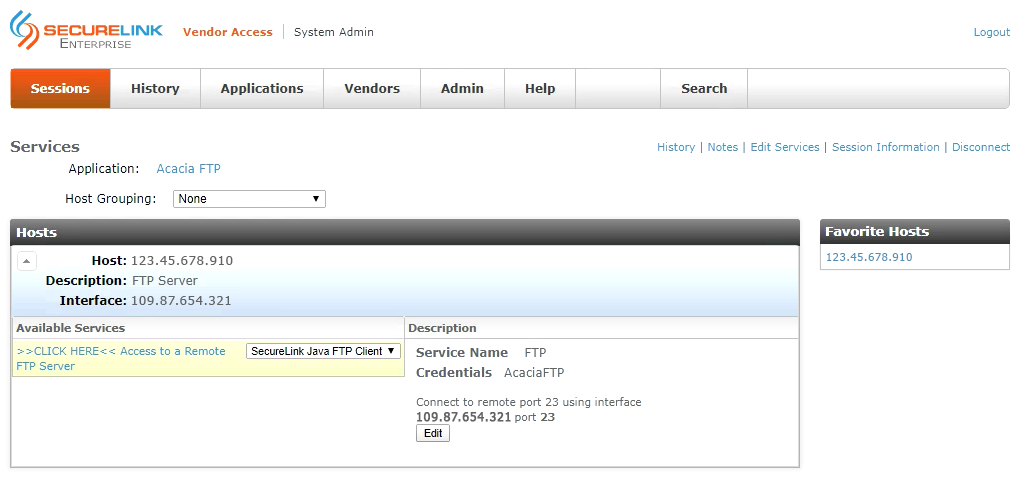The height and width of the screenshot is (500, 1020).
Task: Log out using the Logout link
Action: coord(991,32)
